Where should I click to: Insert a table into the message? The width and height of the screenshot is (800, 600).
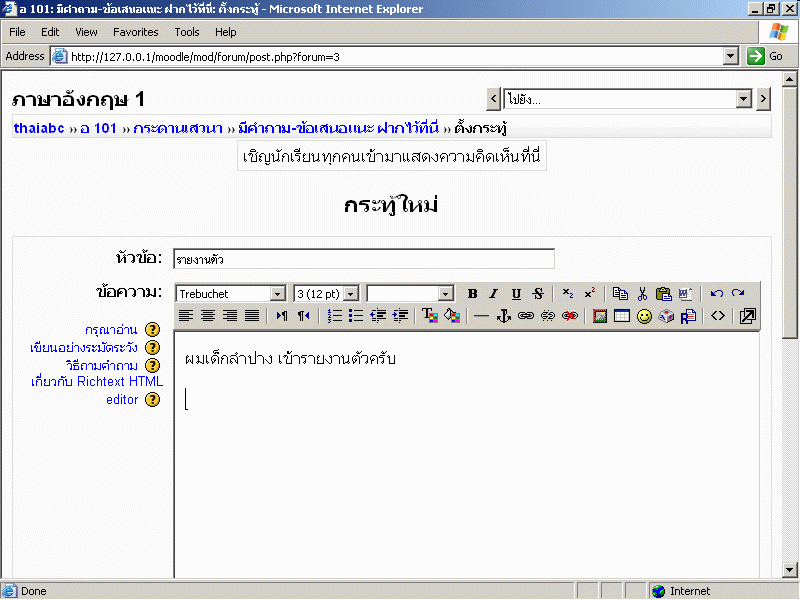[x=622, y=316]
